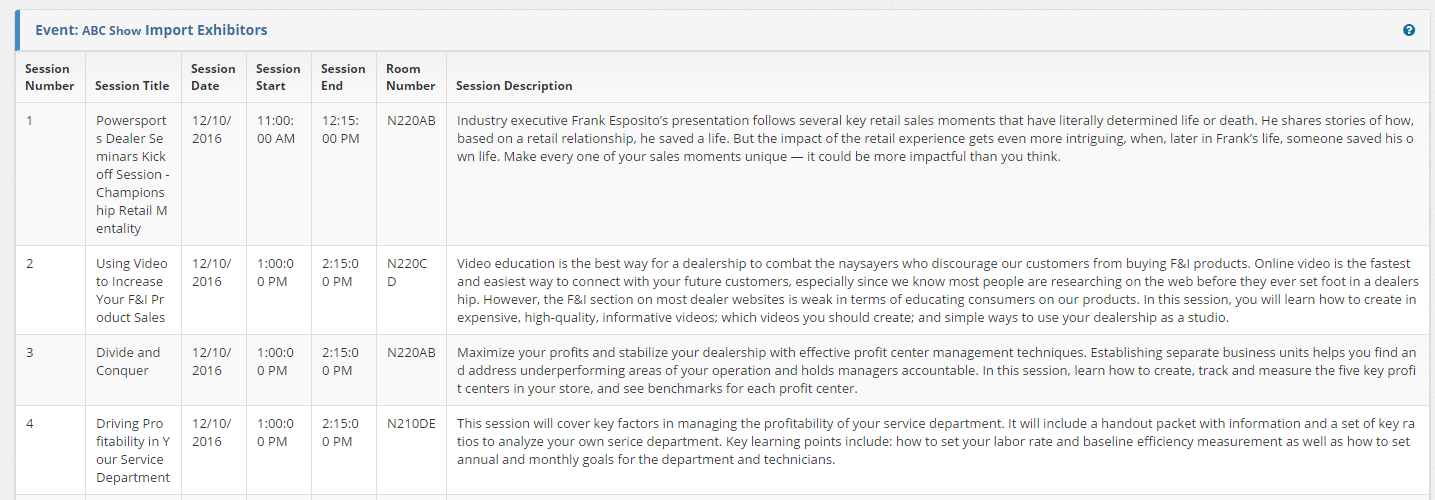Screen dimensions: 1435x500
Task: Select the Using Video to Increase F&I session title
Action: (x=132, y=290)
